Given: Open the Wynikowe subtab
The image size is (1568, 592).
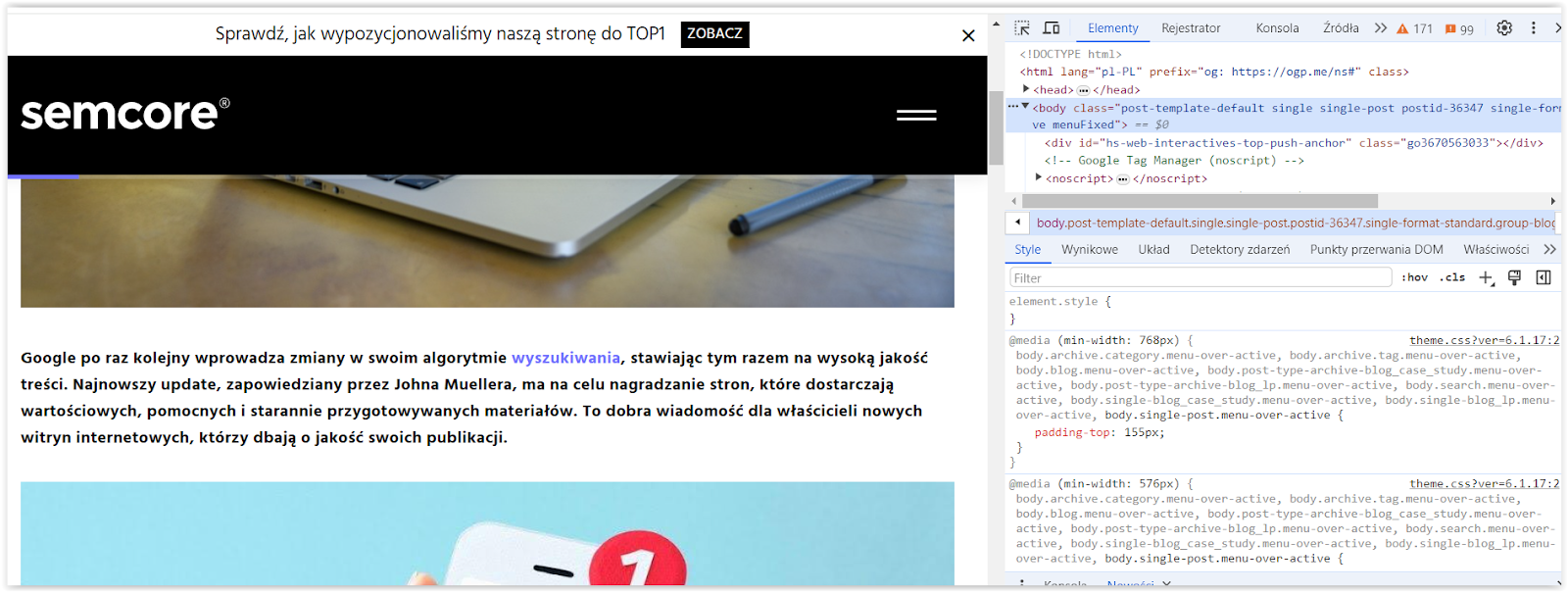Looking at the screenshot, I should (x=1089, y=250).
